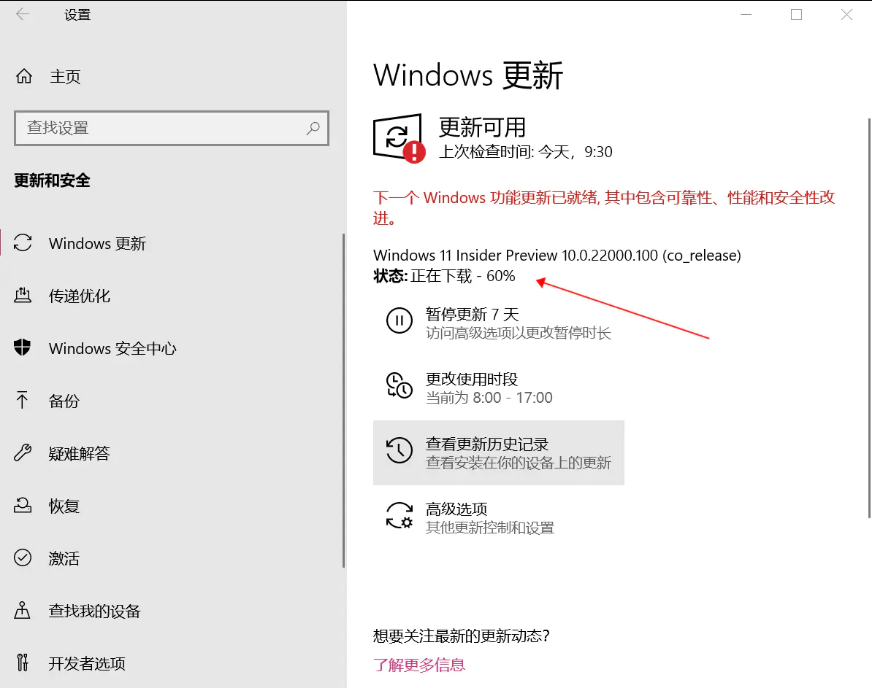Image resolution: width=872 pixels, height=688 pixels.
Task: Click the 更新和安全 section heading
Action: pos(52,180)
